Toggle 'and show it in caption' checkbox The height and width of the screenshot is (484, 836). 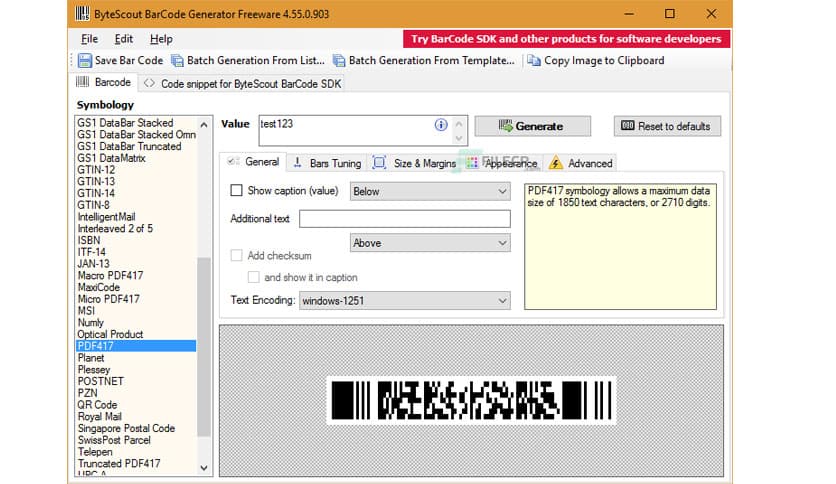(253, 277)
